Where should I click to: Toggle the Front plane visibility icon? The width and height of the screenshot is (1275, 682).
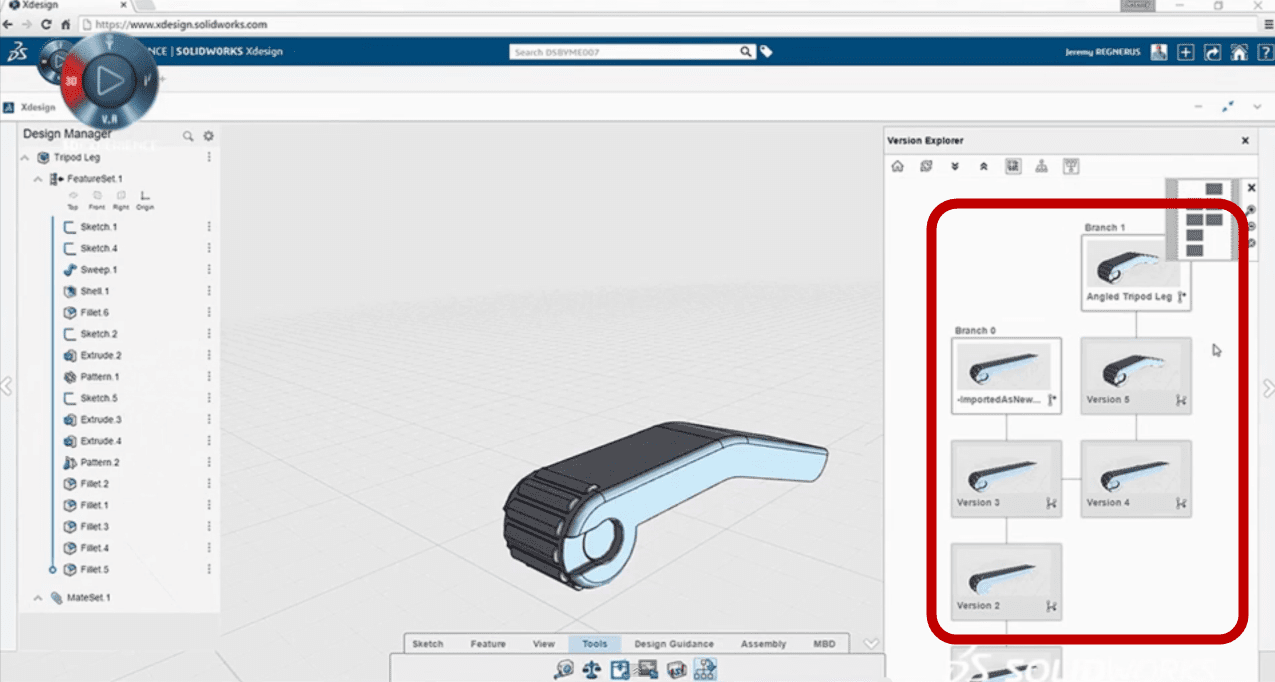tap(97, 196)
